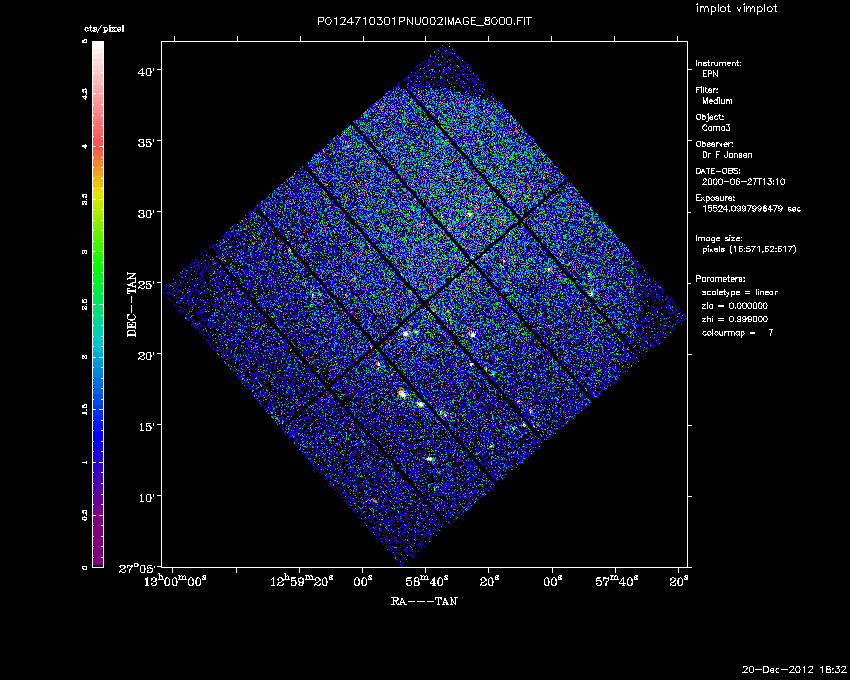This screenshot has width=850, height=680.
Task: Click the cts/pixel colorbar label
Action: pyautogui.click(x=104, y=29)
